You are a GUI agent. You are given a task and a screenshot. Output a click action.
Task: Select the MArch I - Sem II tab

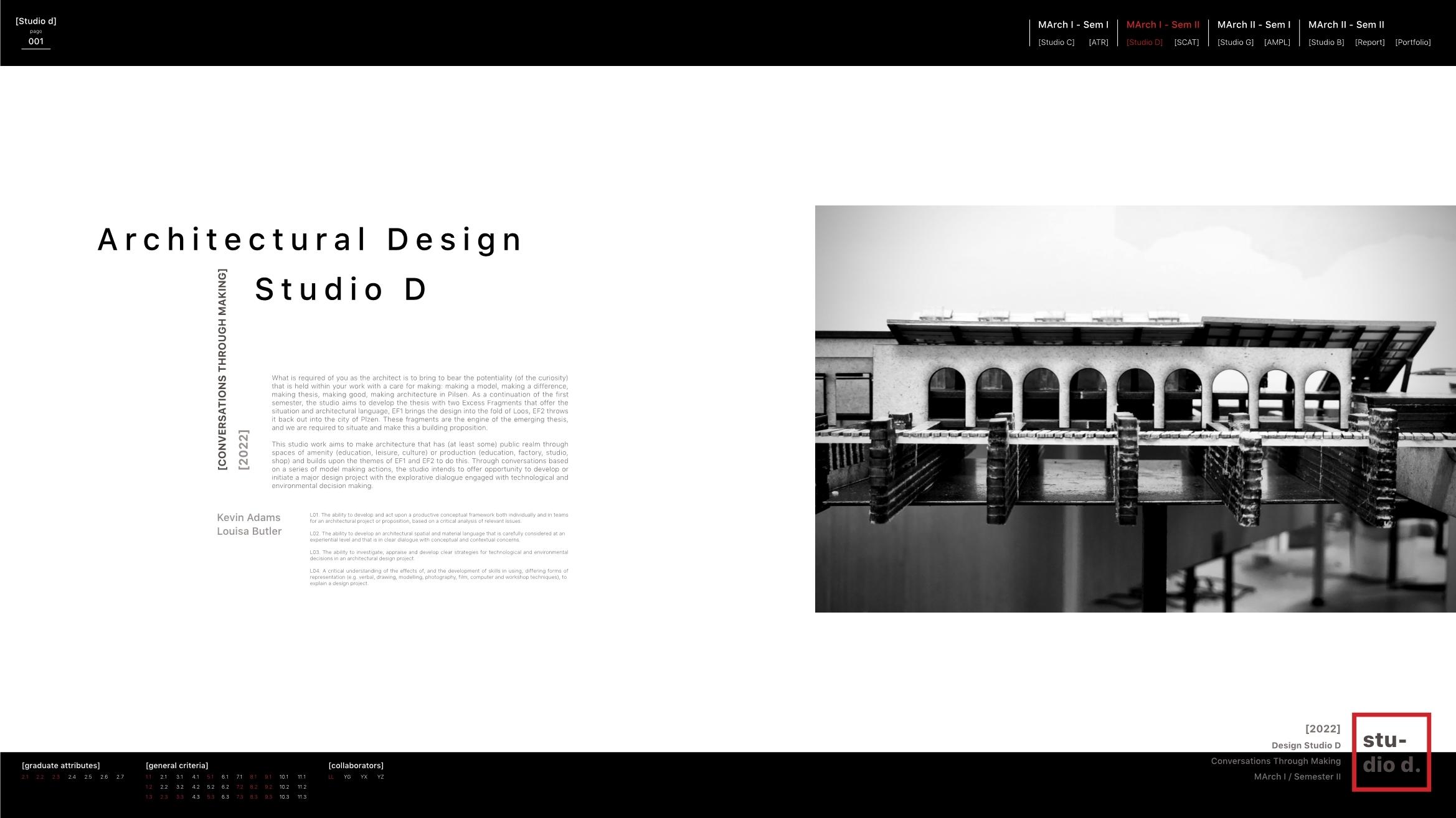pyautogui.click(x=1163, y=25)
